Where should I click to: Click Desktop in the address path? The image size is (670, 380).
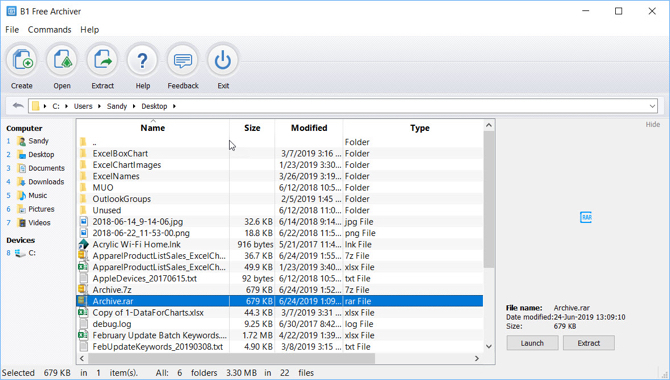(x=154, y=106)
